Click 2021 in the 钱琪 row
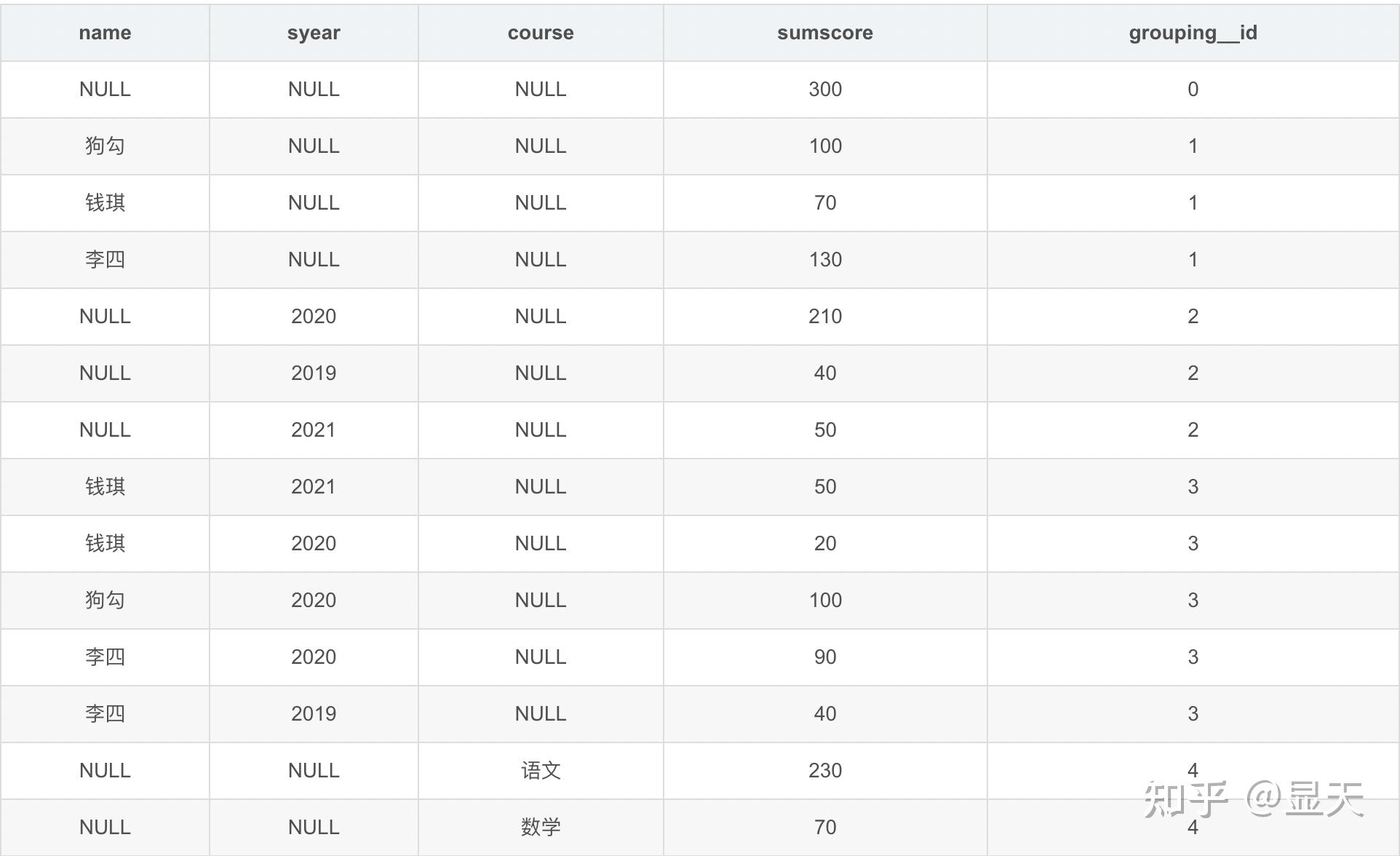This screenshot has width=1400, height=856. [314, 487]
